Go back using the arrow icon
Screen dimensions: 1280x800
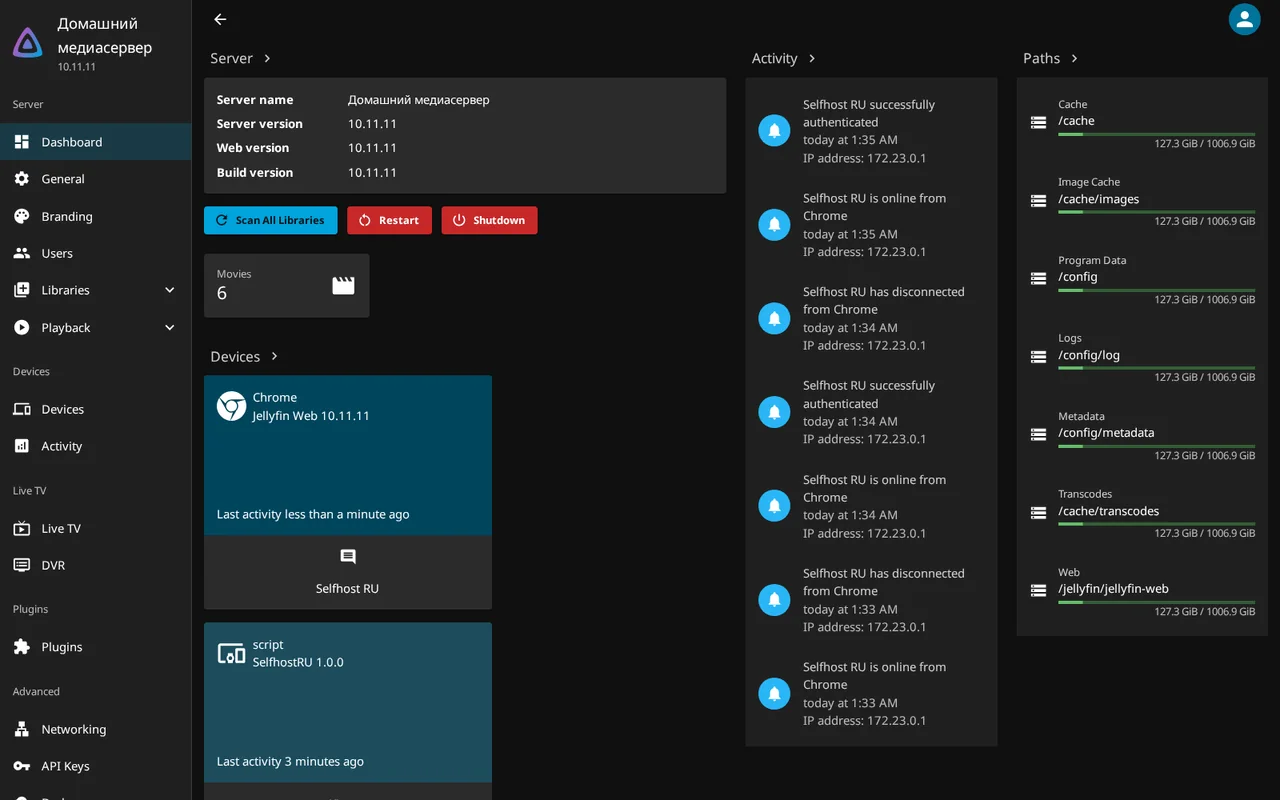(220, 19)
